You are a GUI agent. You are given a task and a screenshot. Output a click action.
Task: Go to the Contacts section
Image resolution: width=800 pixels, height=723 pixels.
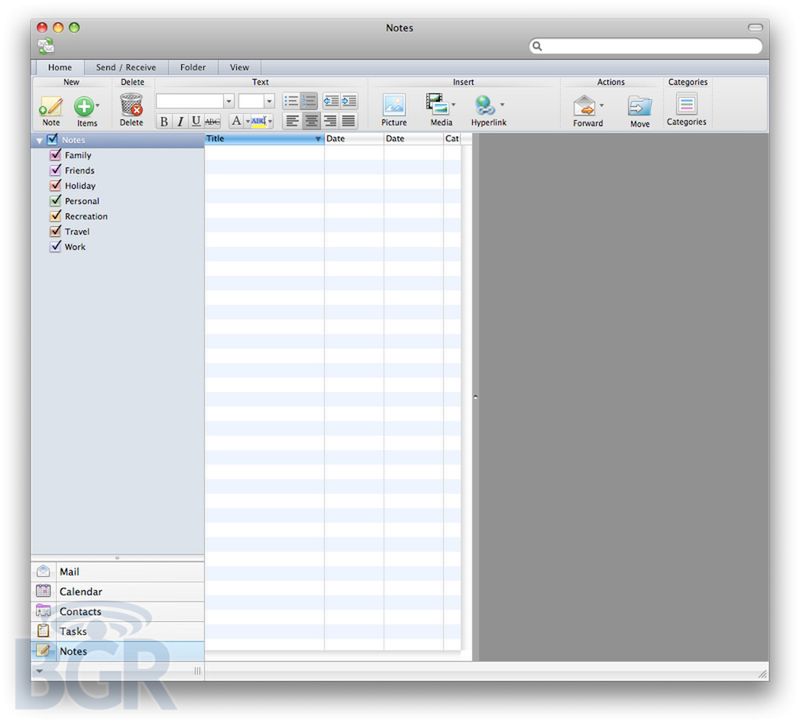coord(80,611)
